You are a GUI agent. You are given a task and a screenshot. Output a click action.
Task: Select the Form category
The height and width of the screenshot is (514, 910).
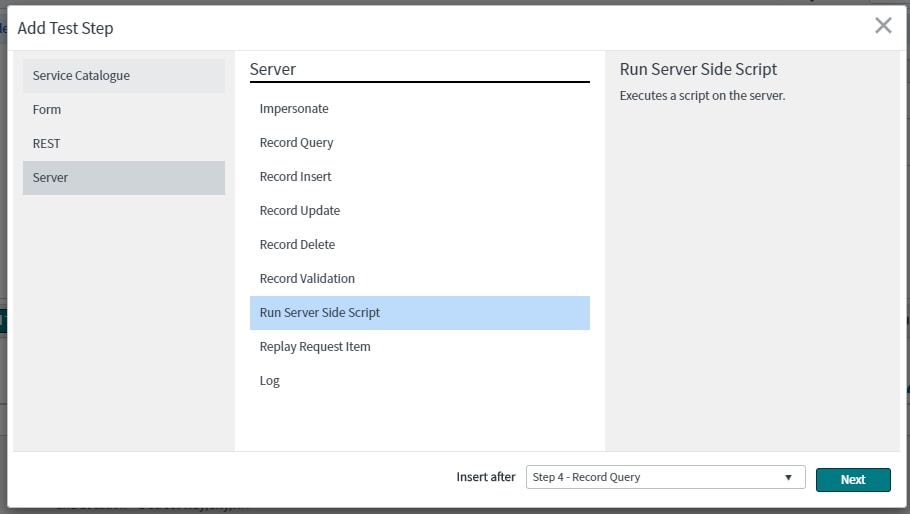coord(124,110)
